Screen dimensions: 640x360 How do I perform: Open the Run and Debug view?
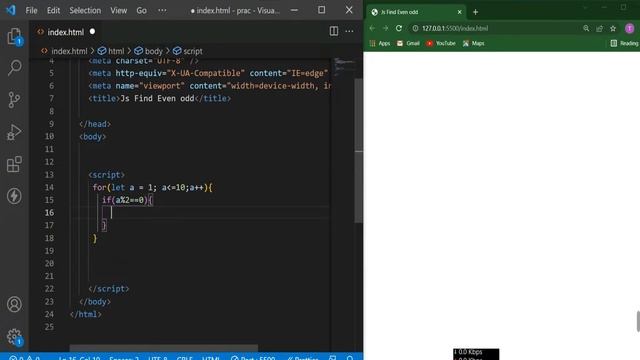(x=14, y=132)
